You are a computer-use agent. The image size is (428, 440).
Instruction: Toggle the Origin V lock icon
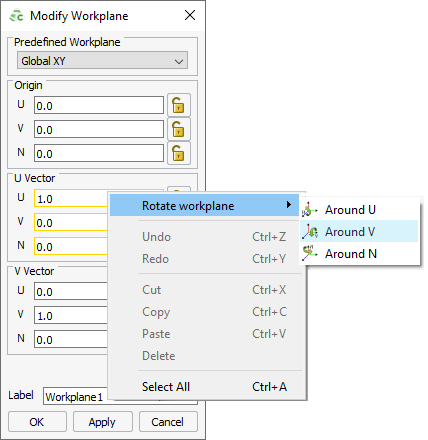(x=179, y=129)
